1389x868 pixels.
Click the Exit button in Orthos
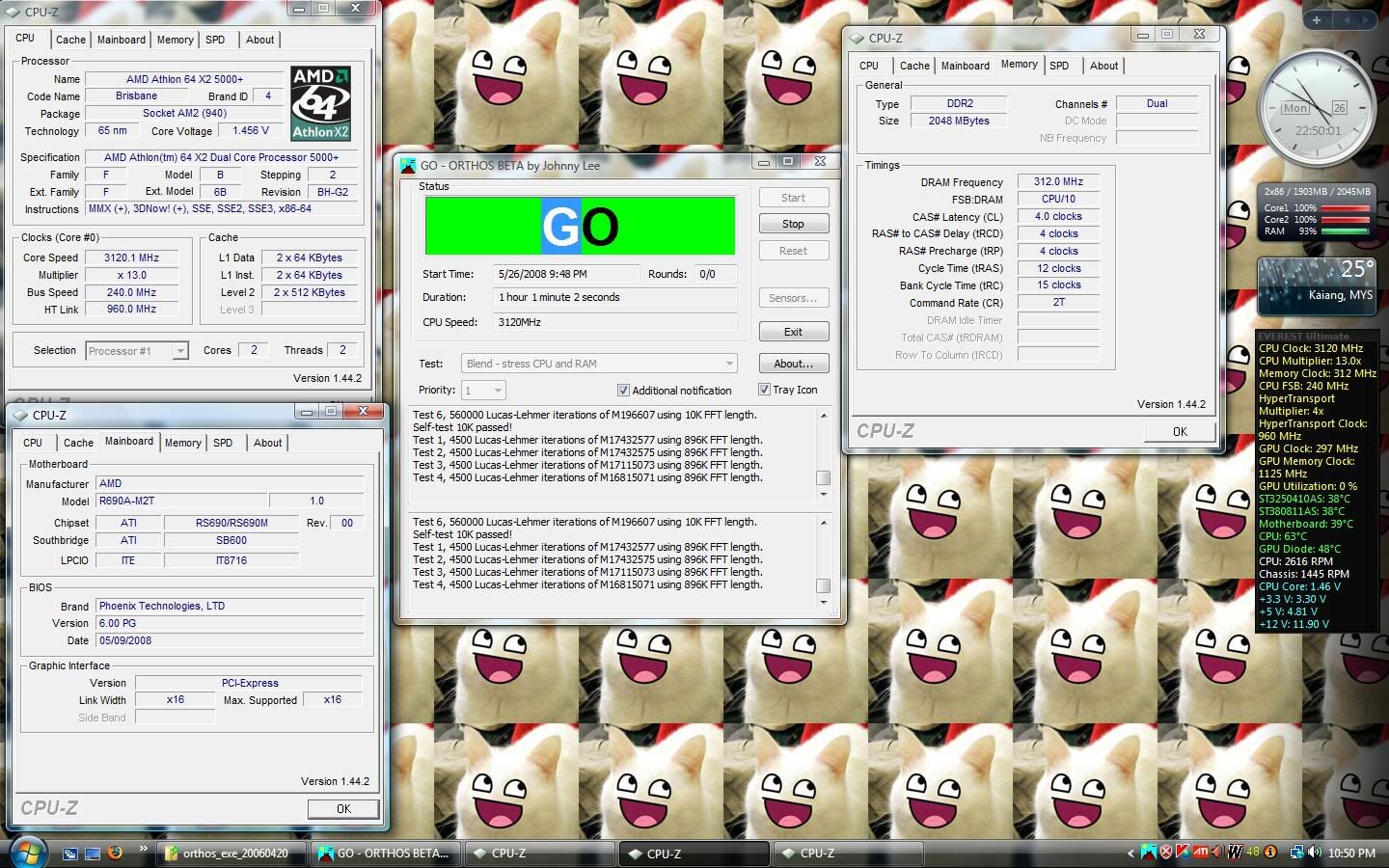click(x=793, y=332)
